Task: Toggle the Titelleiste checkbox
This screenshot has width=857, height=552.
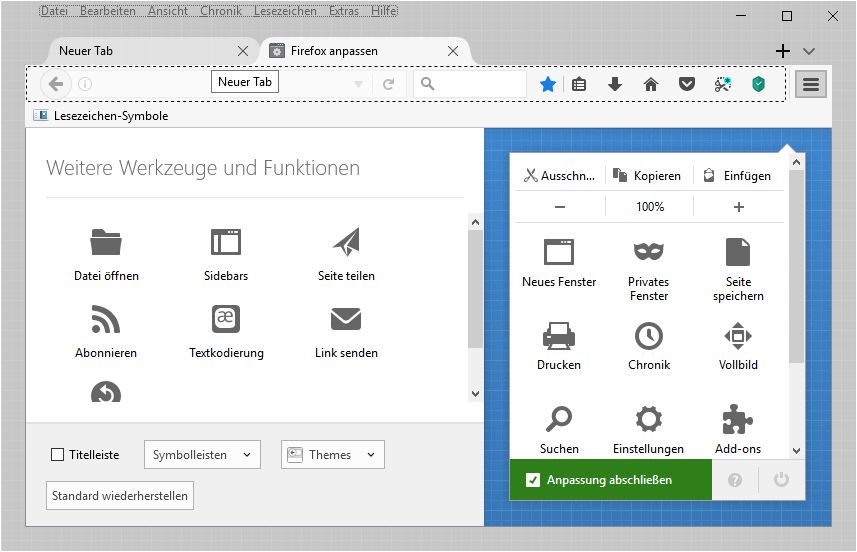Action: [x=57, y=455]
